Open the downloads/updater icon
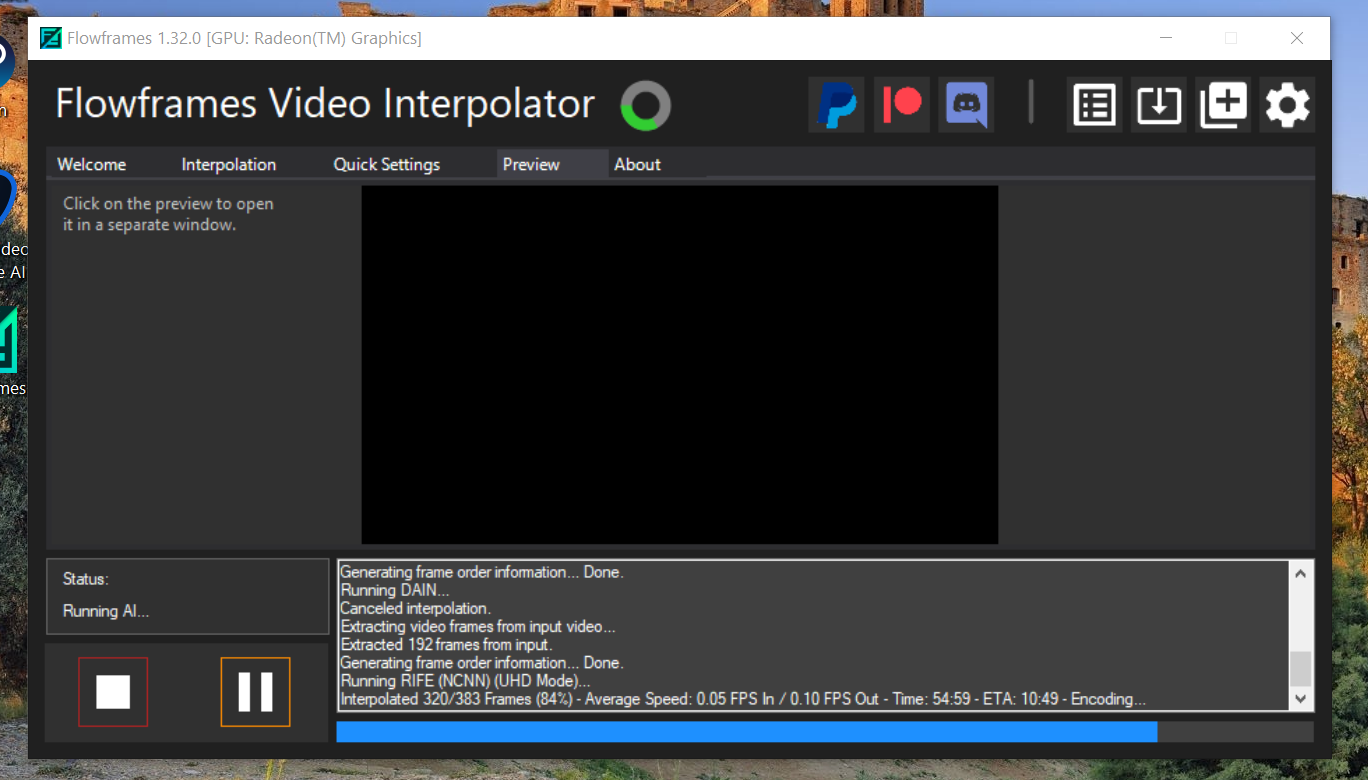1368x780 pixels. tap(1158, 104)
